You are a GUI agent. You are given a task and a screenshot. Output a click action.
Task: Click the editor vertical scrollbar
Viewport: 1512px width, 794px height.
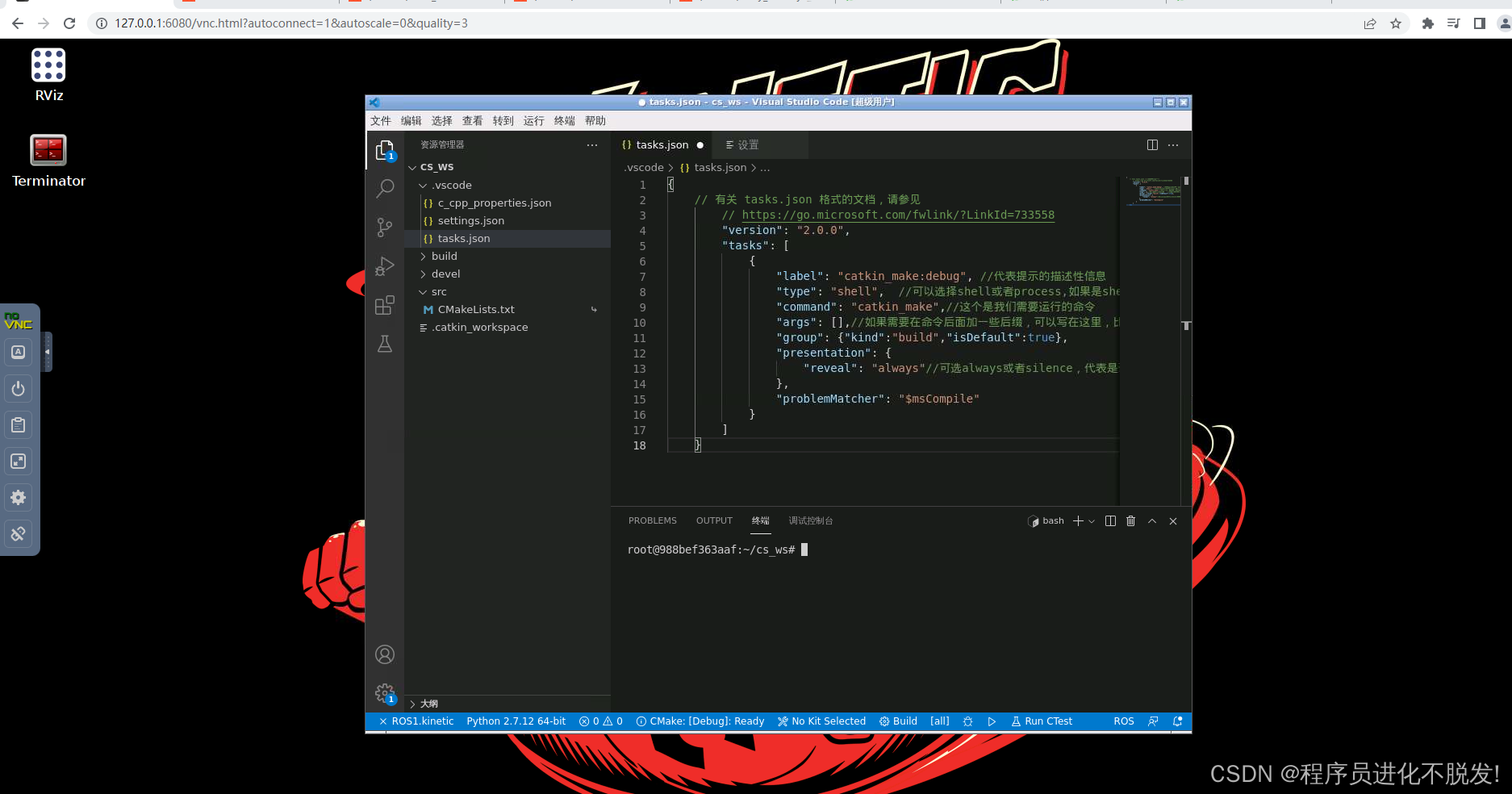tap(1186, 341)
